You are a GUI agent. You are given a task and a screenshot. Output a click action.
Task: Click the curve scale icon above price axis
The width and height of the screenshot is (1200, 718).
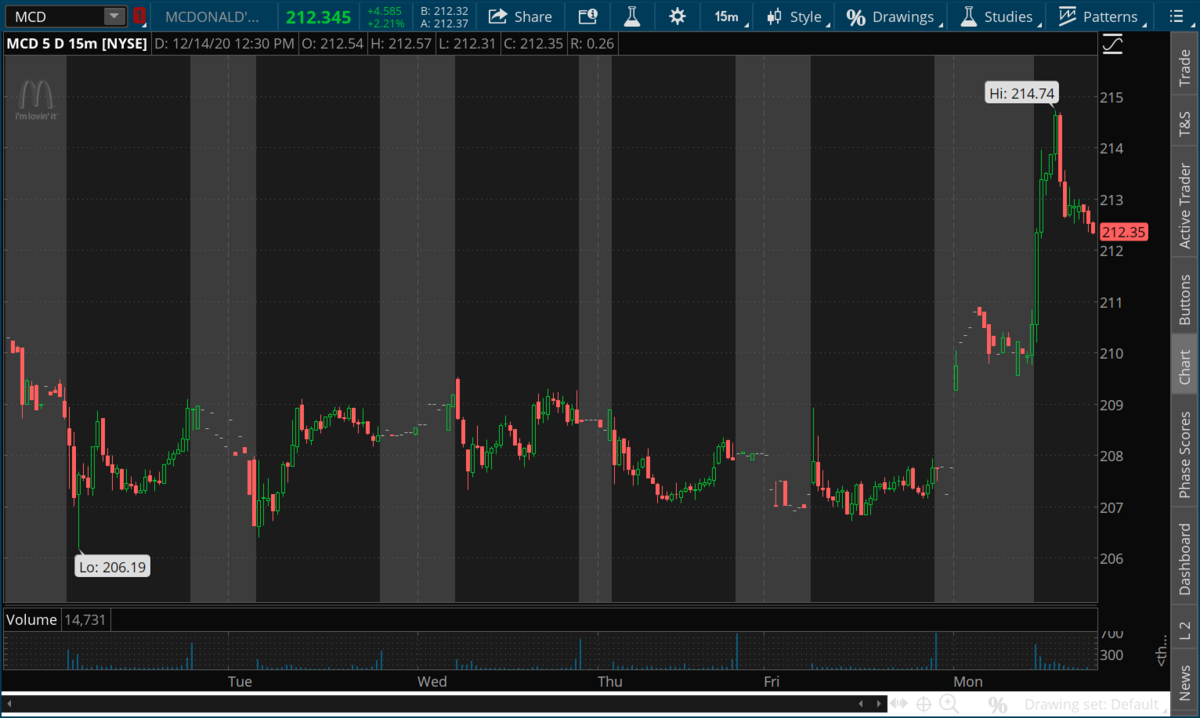pos(1113,44)
